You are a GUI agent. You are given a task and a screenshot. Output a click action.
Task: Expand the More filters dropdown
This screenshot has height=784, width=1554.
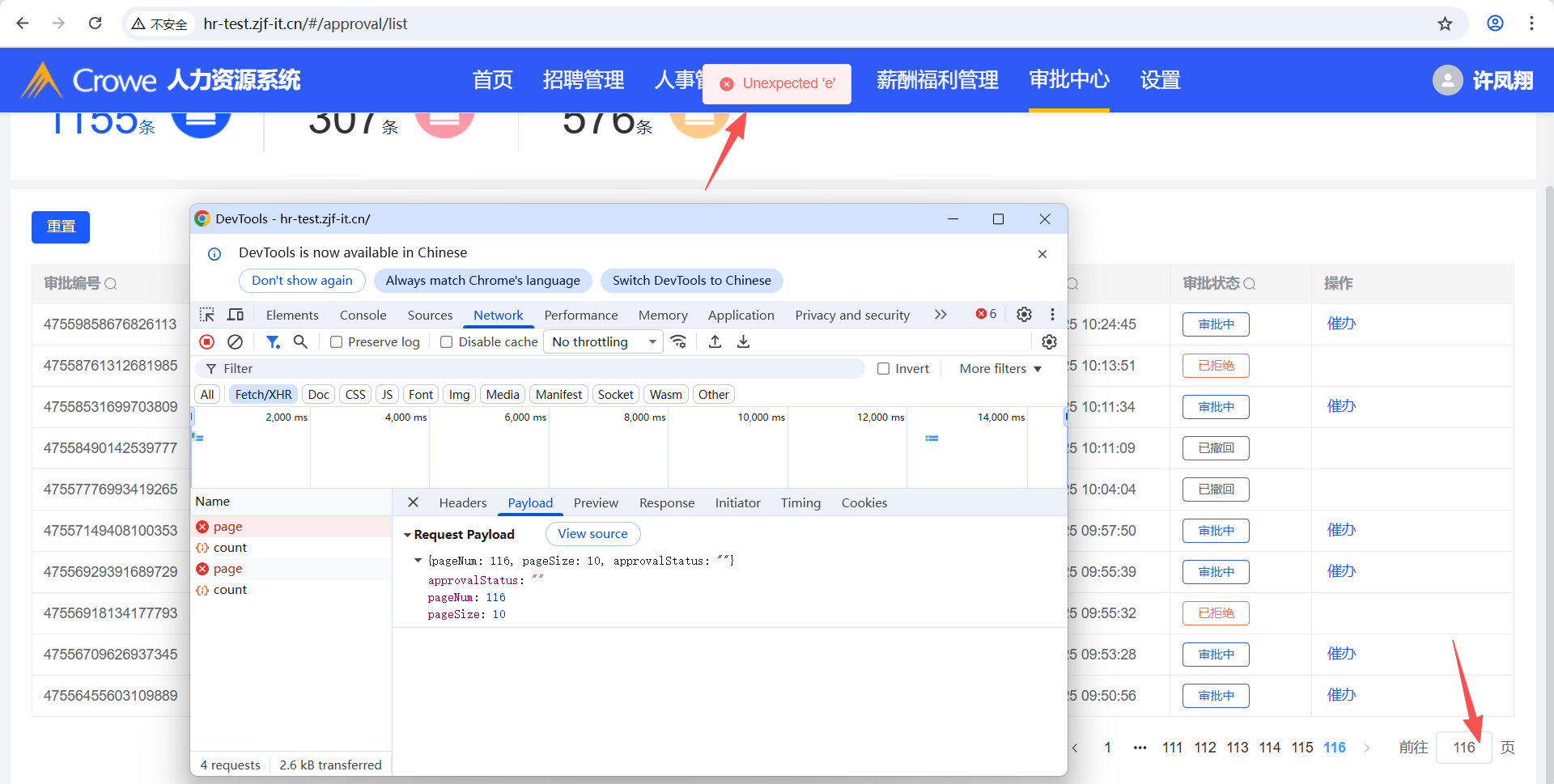click(x=1000, y=369)
